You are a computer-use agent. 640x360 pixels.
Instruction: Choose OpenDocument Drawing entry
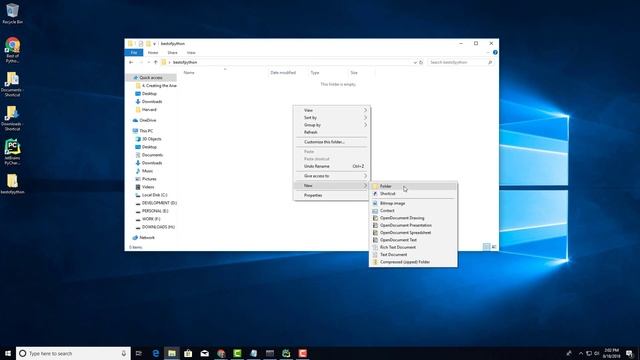[x=413, y=218]
